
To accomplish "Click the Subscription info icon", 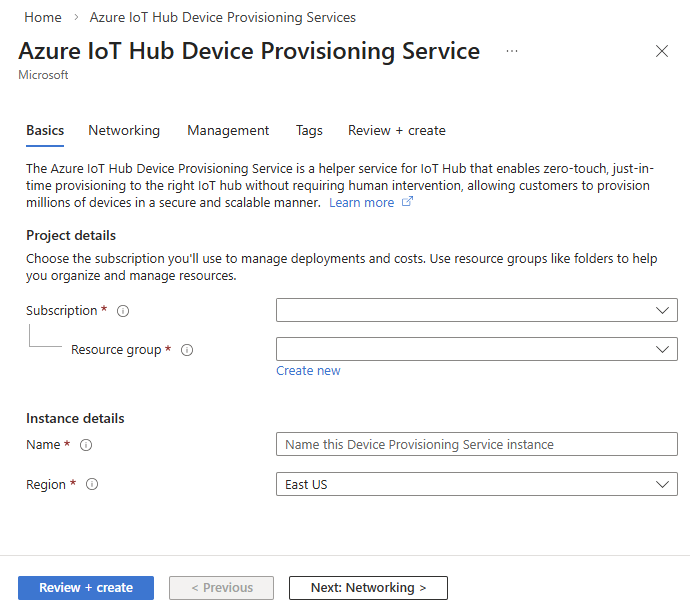I will pyautogui.click(x=123, y=311).
